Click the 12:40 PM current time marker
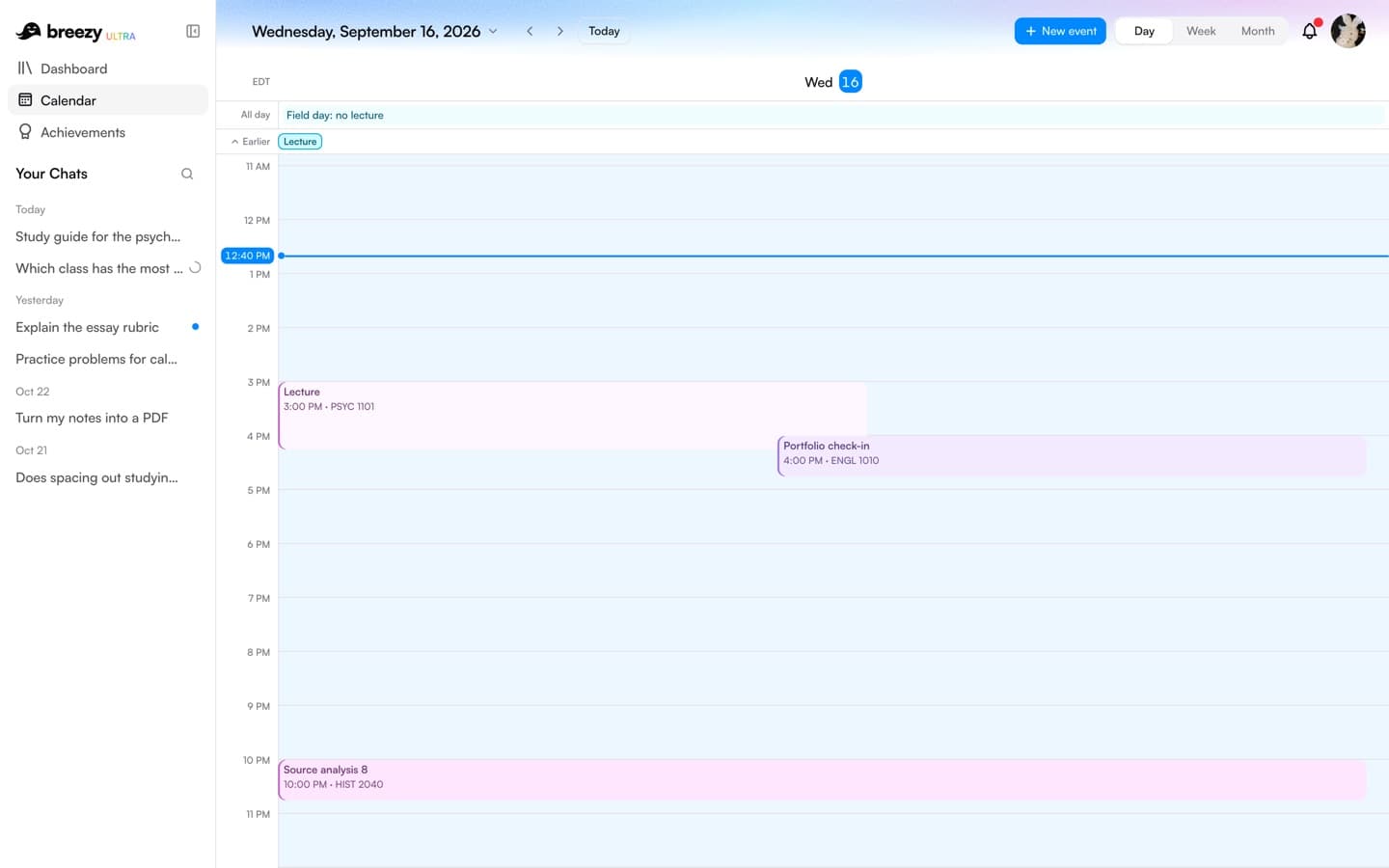 [248, 256]
